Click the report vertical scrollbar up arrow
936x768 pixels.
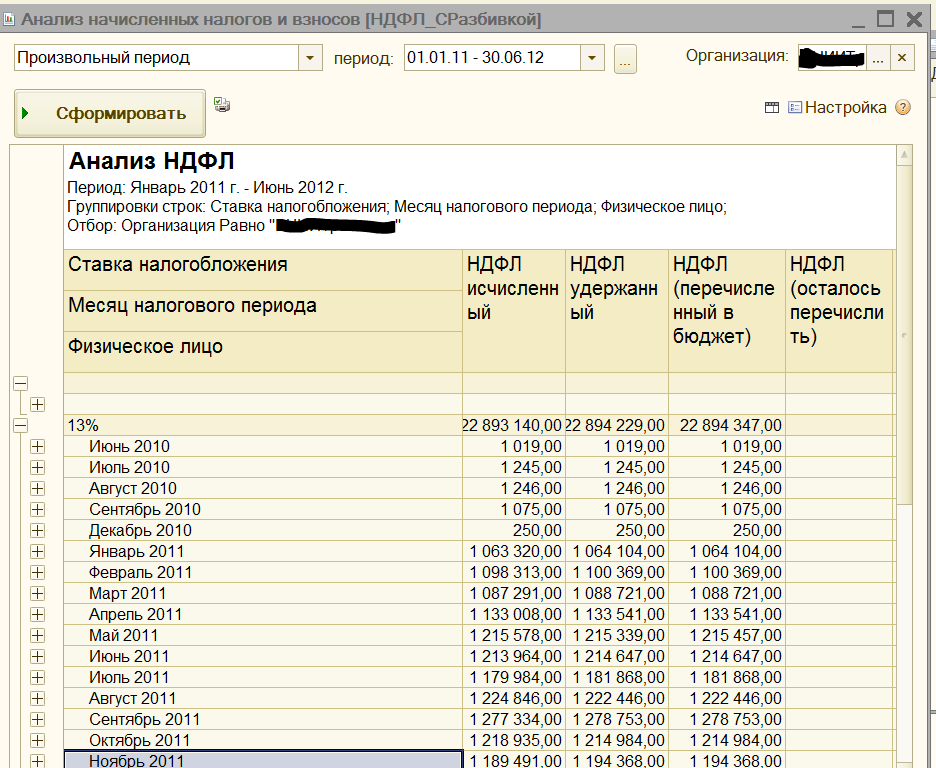904,155
